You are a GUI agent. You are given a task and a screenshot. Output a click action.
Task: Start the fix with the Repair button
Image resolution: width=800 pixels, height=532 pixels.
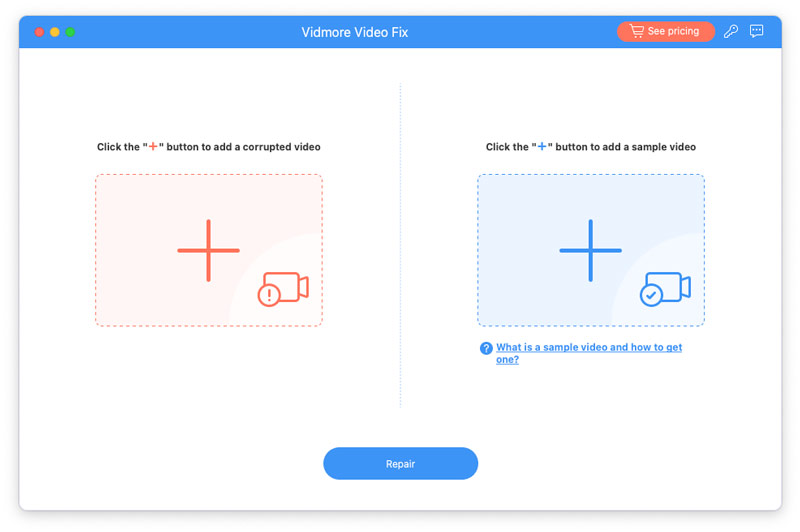(401, 464)
